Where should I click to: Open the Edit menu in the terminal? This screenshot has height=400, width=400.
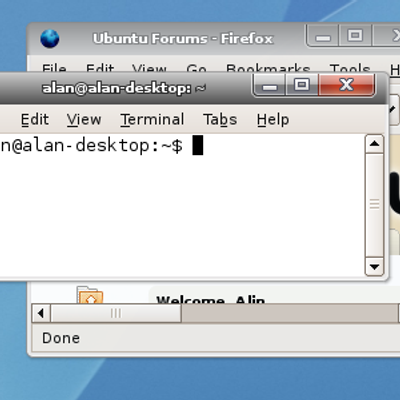point(35,119)
